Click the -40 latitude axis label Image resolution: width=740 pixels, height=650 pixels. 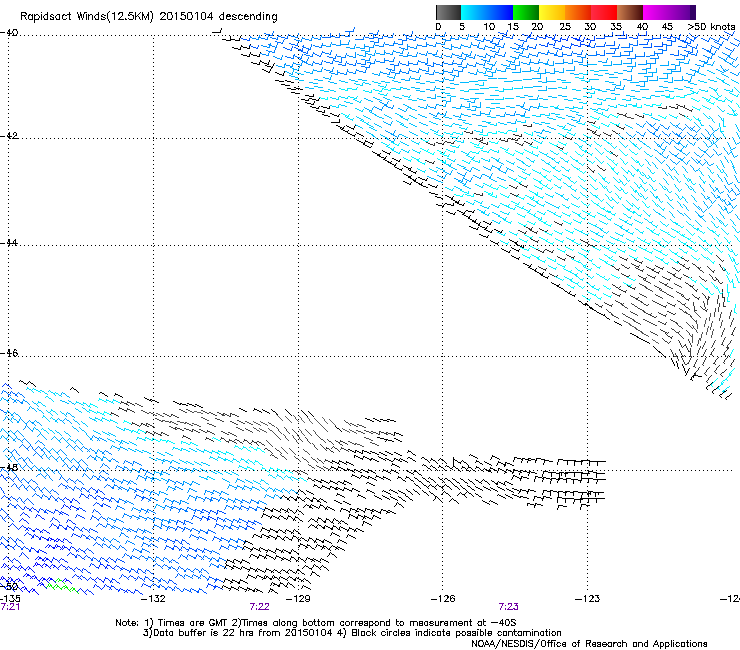(9, 33)
